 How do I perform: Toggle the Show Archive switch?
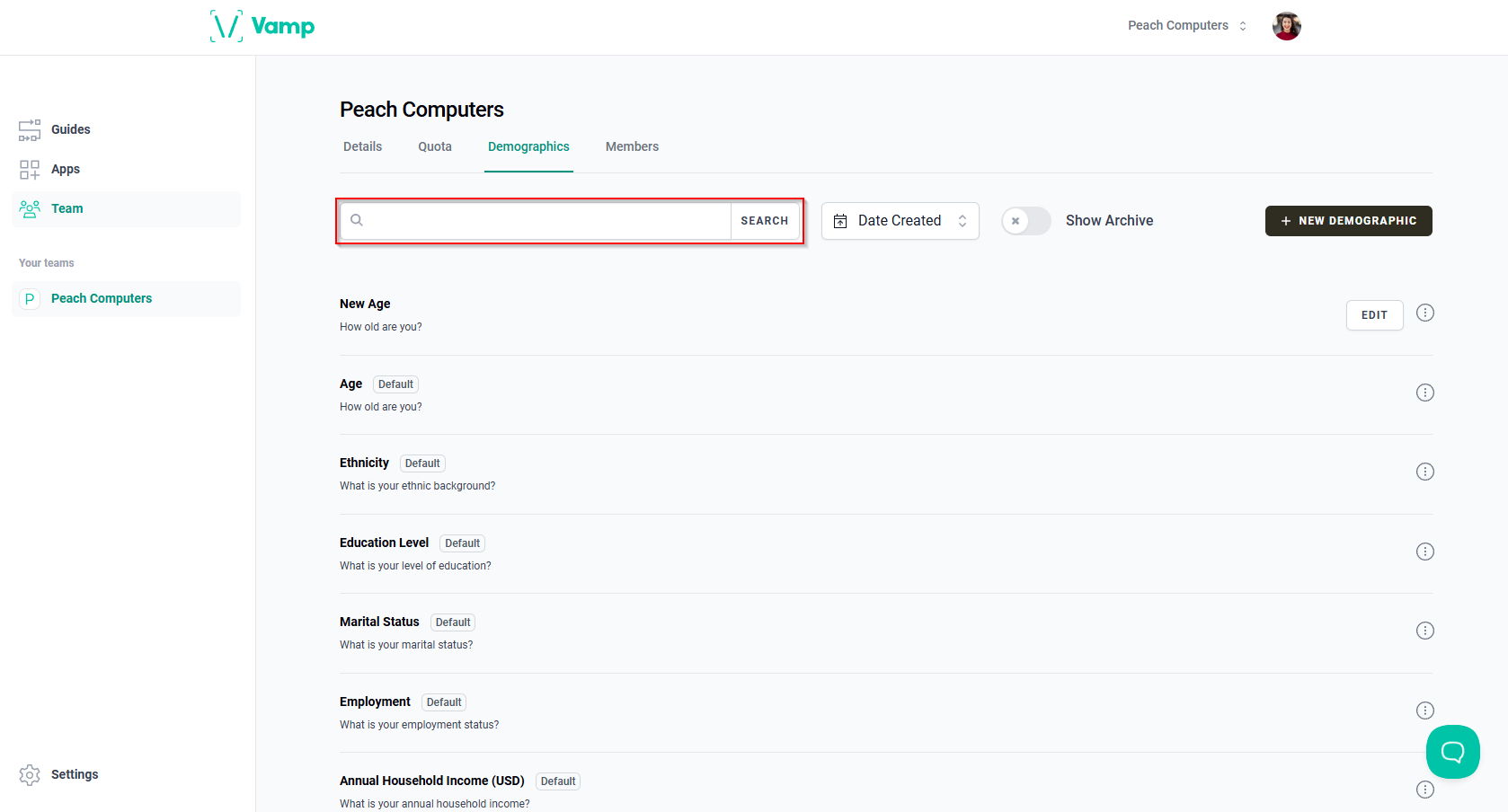coord(1026,221)
